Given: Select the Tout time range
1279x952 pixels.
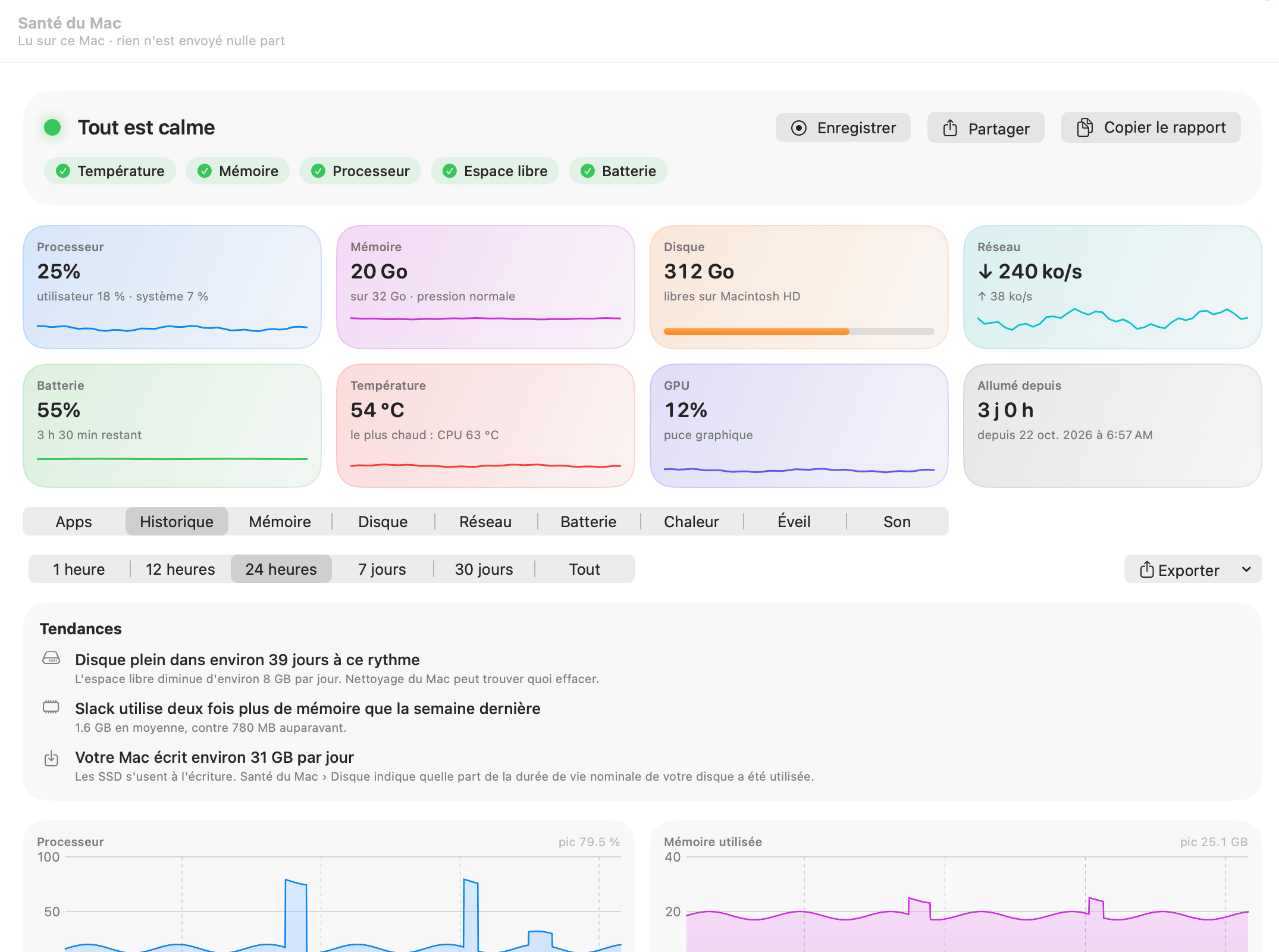Looking at the screenshot, I should [585, 569].
